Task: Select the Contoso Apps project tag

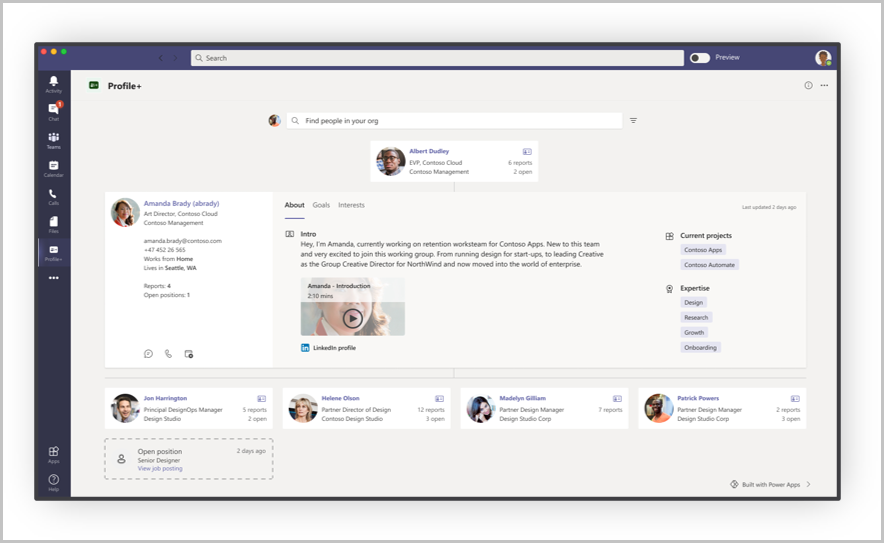Action: (x=703, y=250)
